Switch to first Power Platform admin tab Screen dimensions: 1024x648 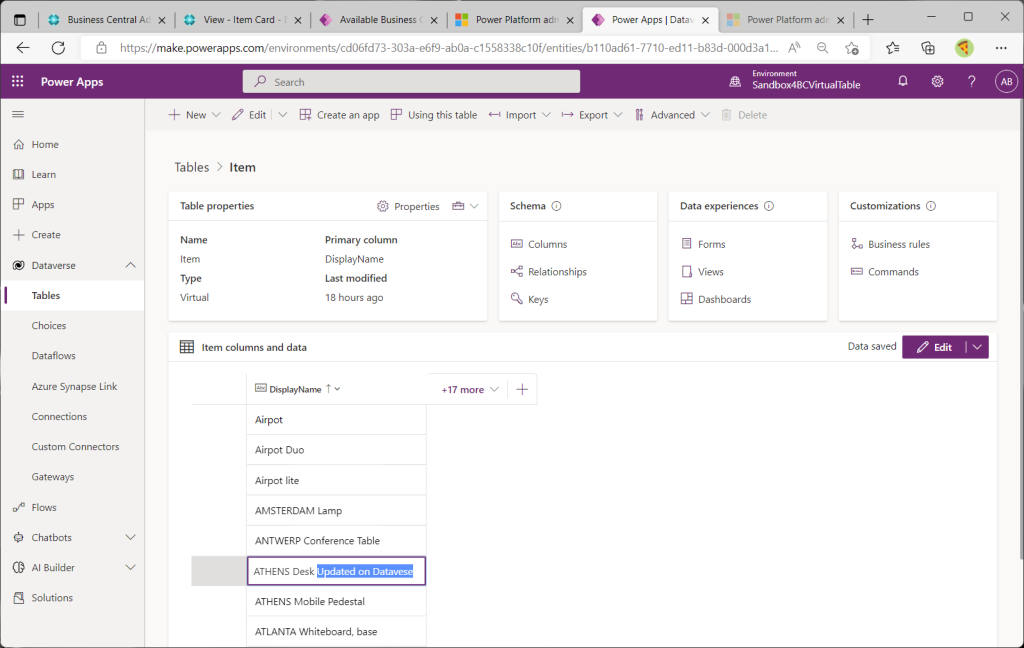(515, 20)
